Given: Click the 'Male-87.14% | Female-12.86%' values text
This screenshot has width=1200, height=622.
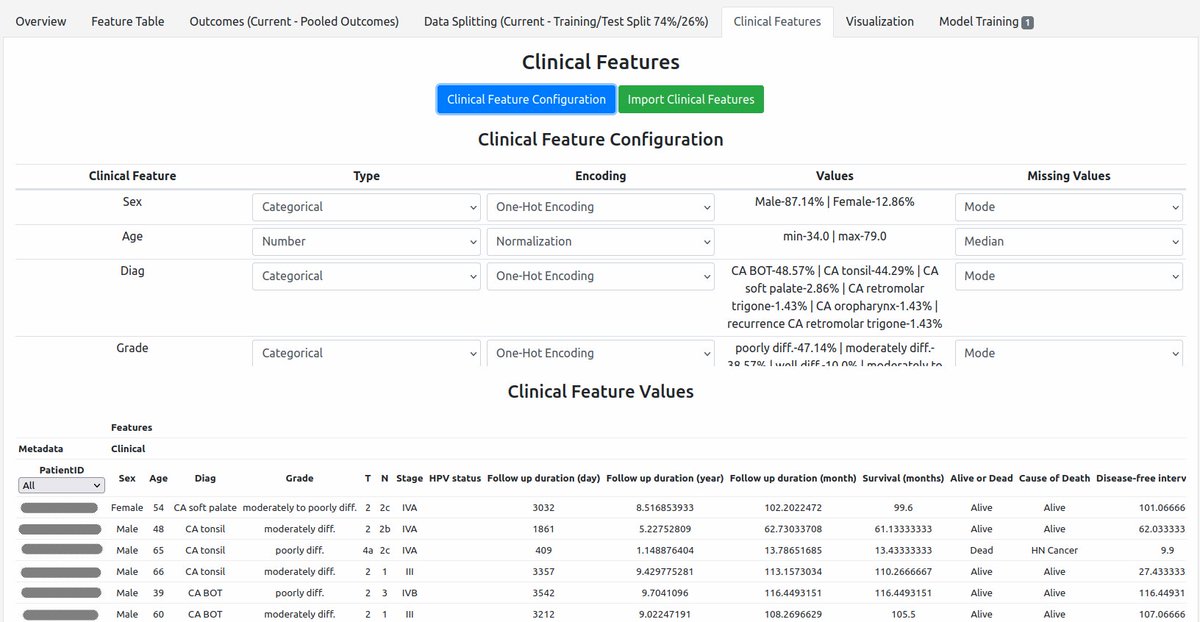Looking at the screenshot, I should (834, 202).
